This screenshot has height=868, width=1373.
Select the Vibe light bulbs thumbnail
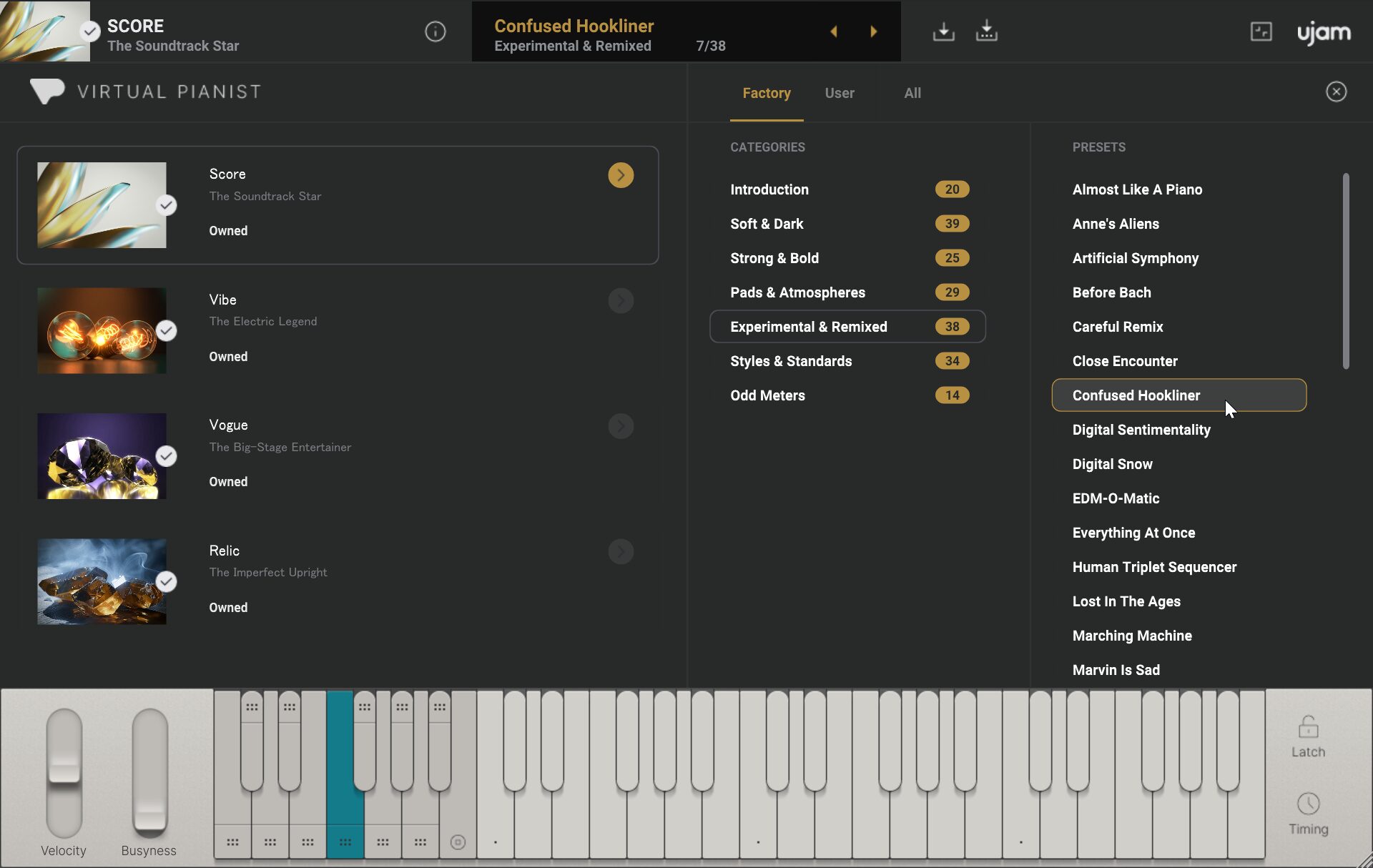[102, 330]
